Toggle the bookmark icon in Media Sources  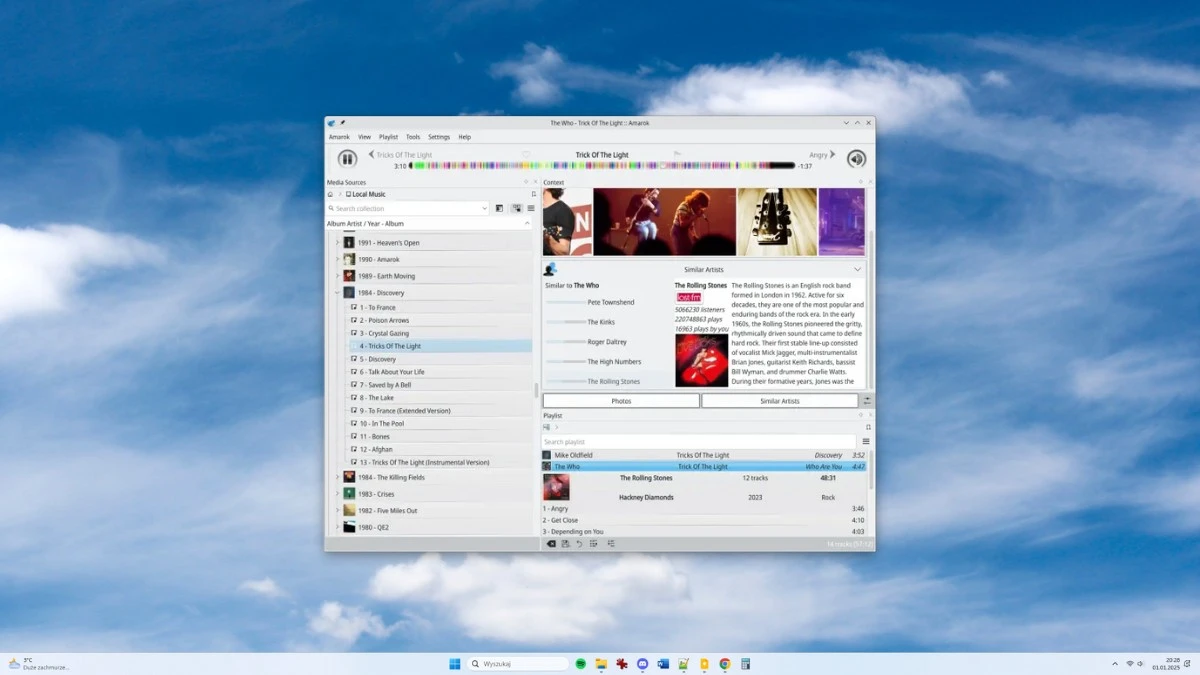point(533,194)
